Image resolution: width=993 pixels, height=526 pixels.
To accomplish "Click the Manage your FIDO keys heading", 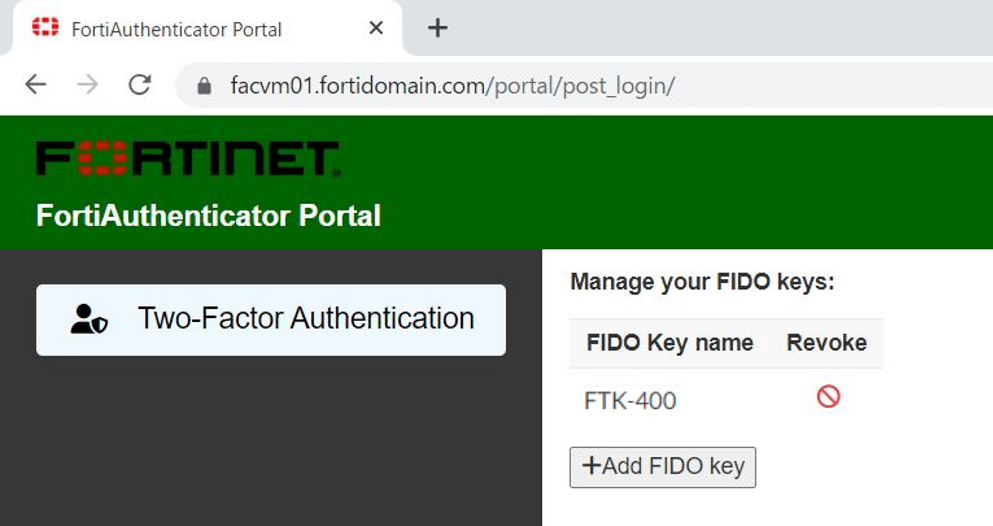I will click(702, 282).
